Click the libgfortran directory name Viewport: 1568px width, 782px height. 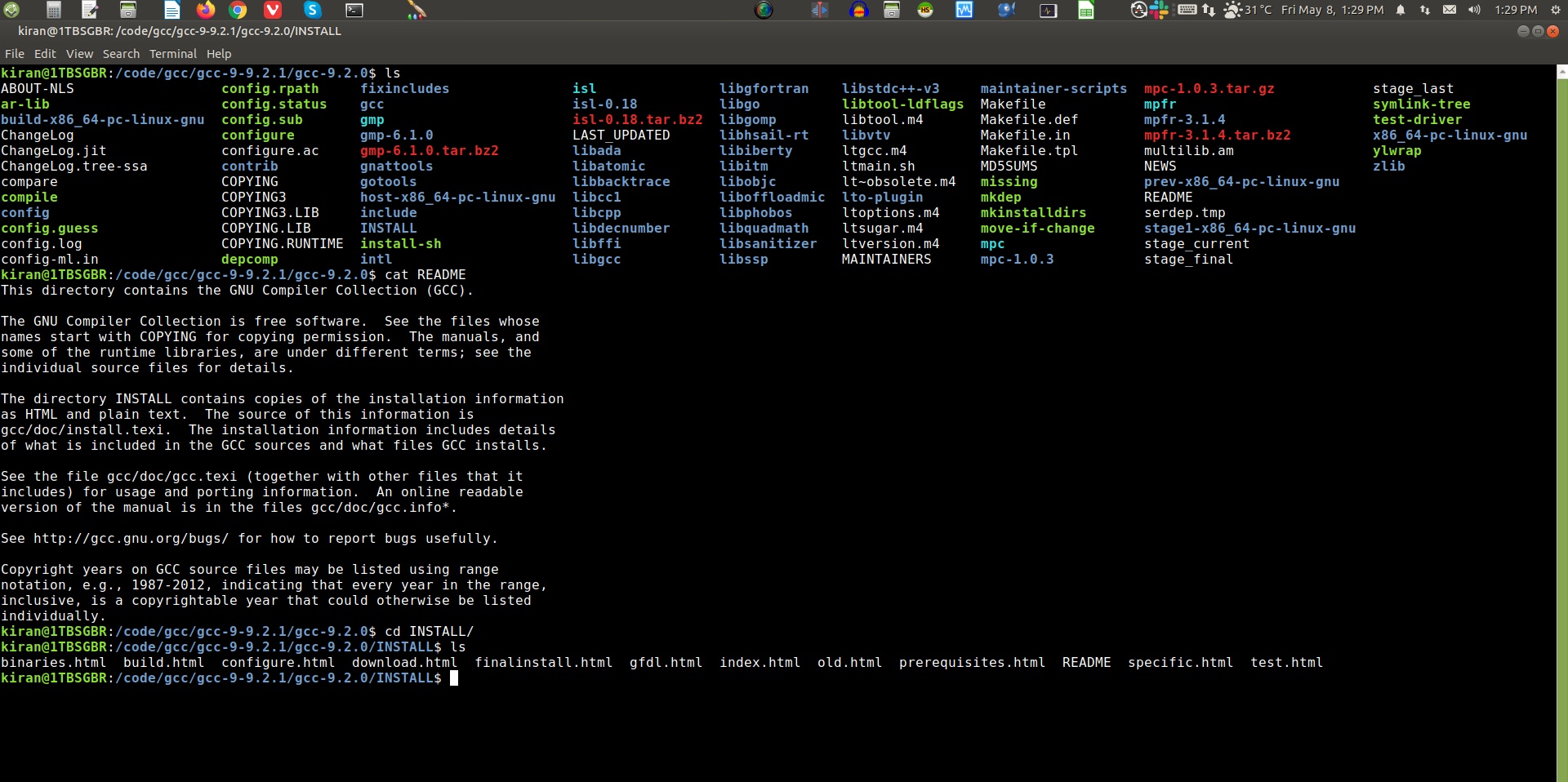pyautogui.click(x=764, y=89)
